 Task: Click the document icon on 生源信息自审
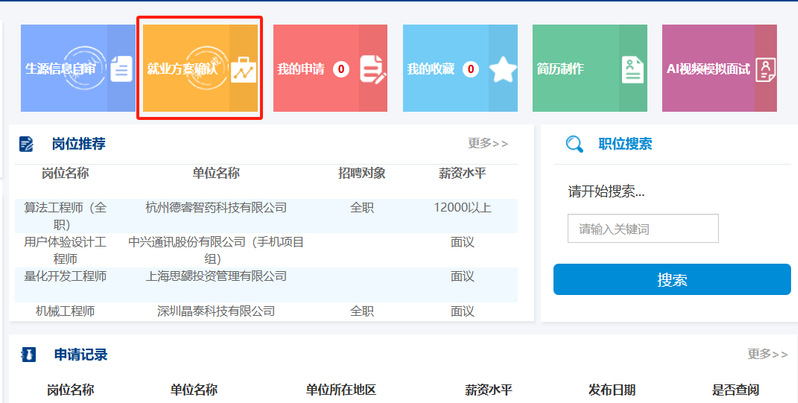coord(121,69)
